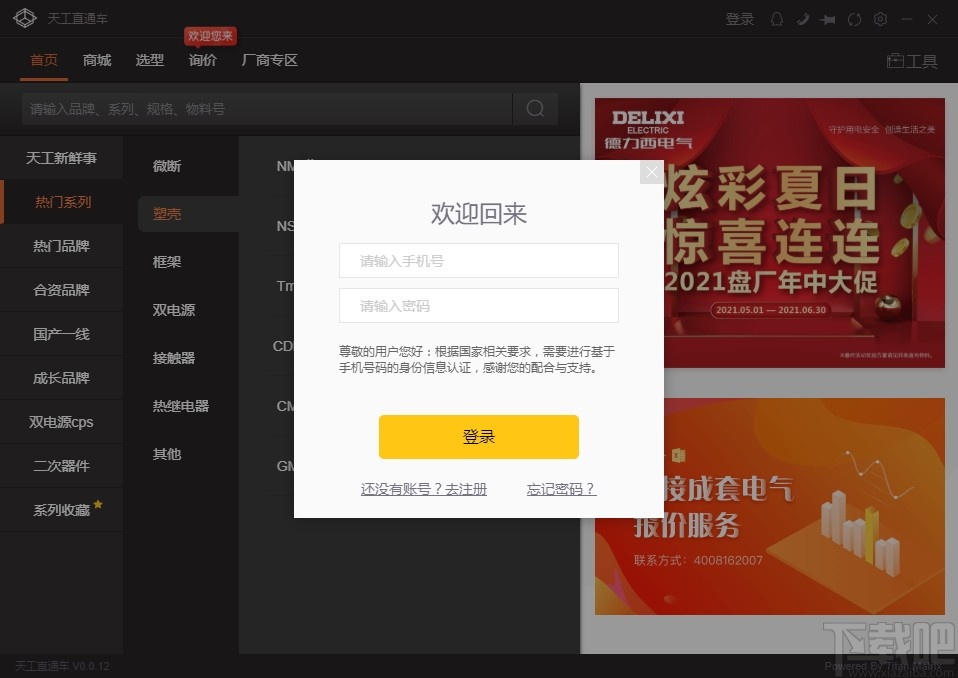
Task: Click the yellow 登录 button
Action: click(478, 437)
